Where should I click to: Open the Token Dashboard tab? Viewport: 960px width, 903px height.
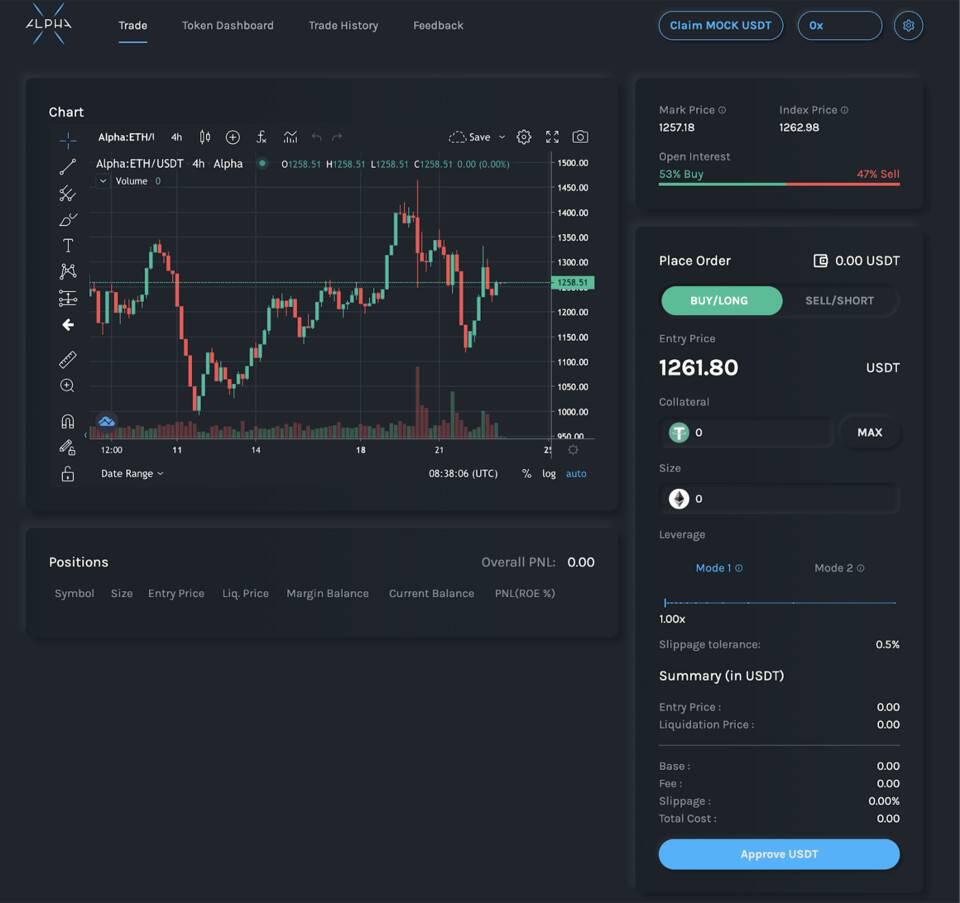tap(228, 26)
